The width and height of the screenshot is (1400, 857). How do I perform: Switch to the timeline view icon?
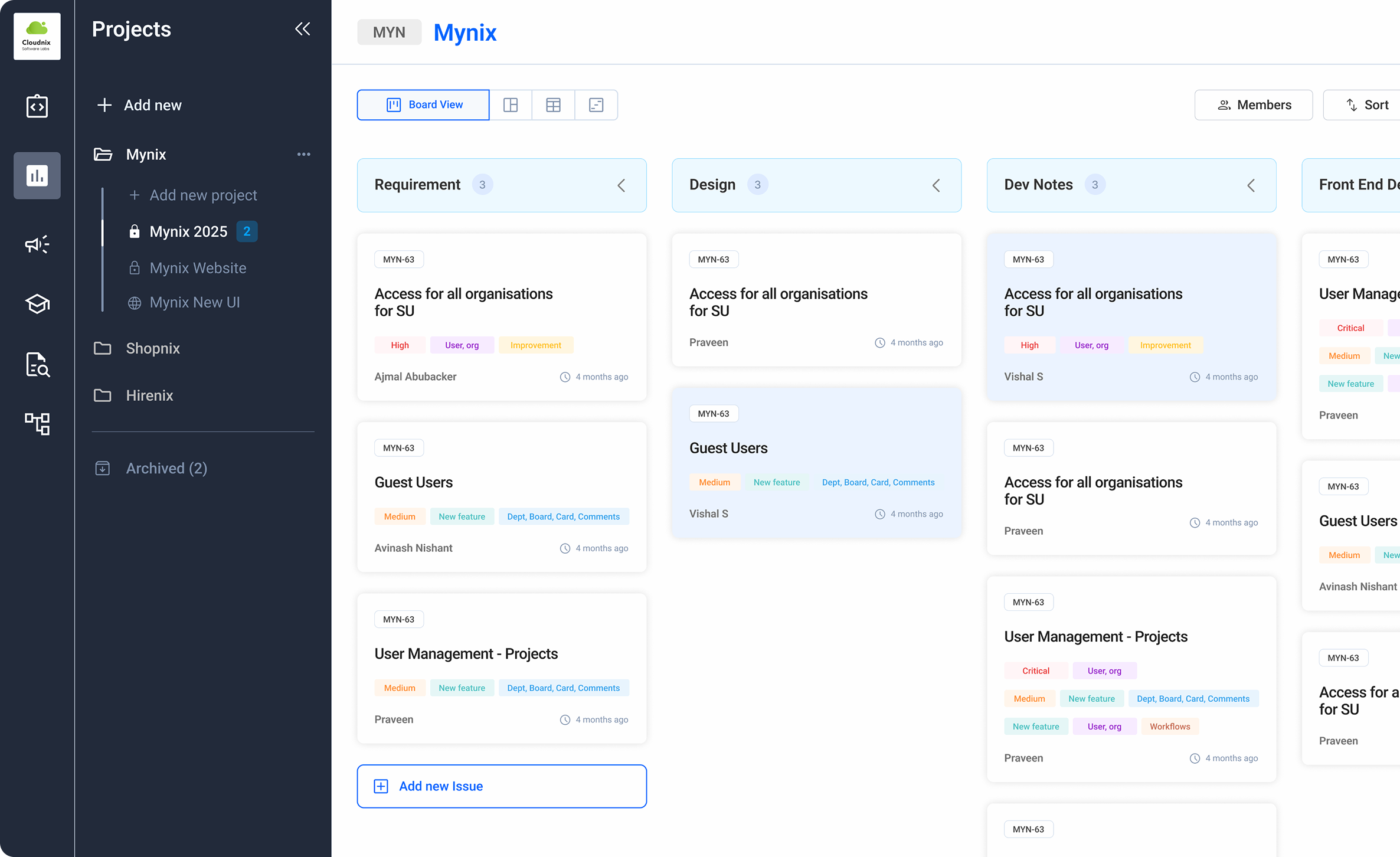click(596, 105)
